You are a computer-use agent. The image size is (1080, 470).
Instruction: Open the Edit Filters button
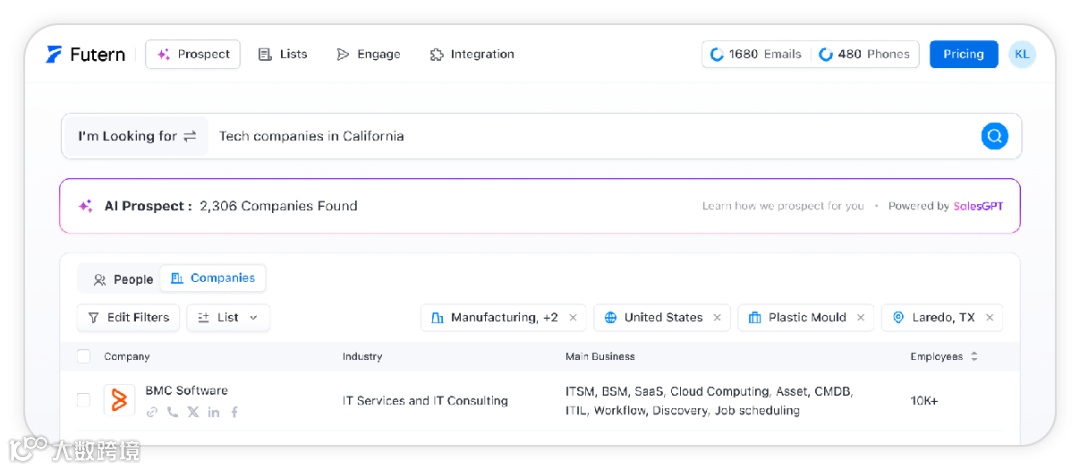pyautogui.click(x=128, y=318)
